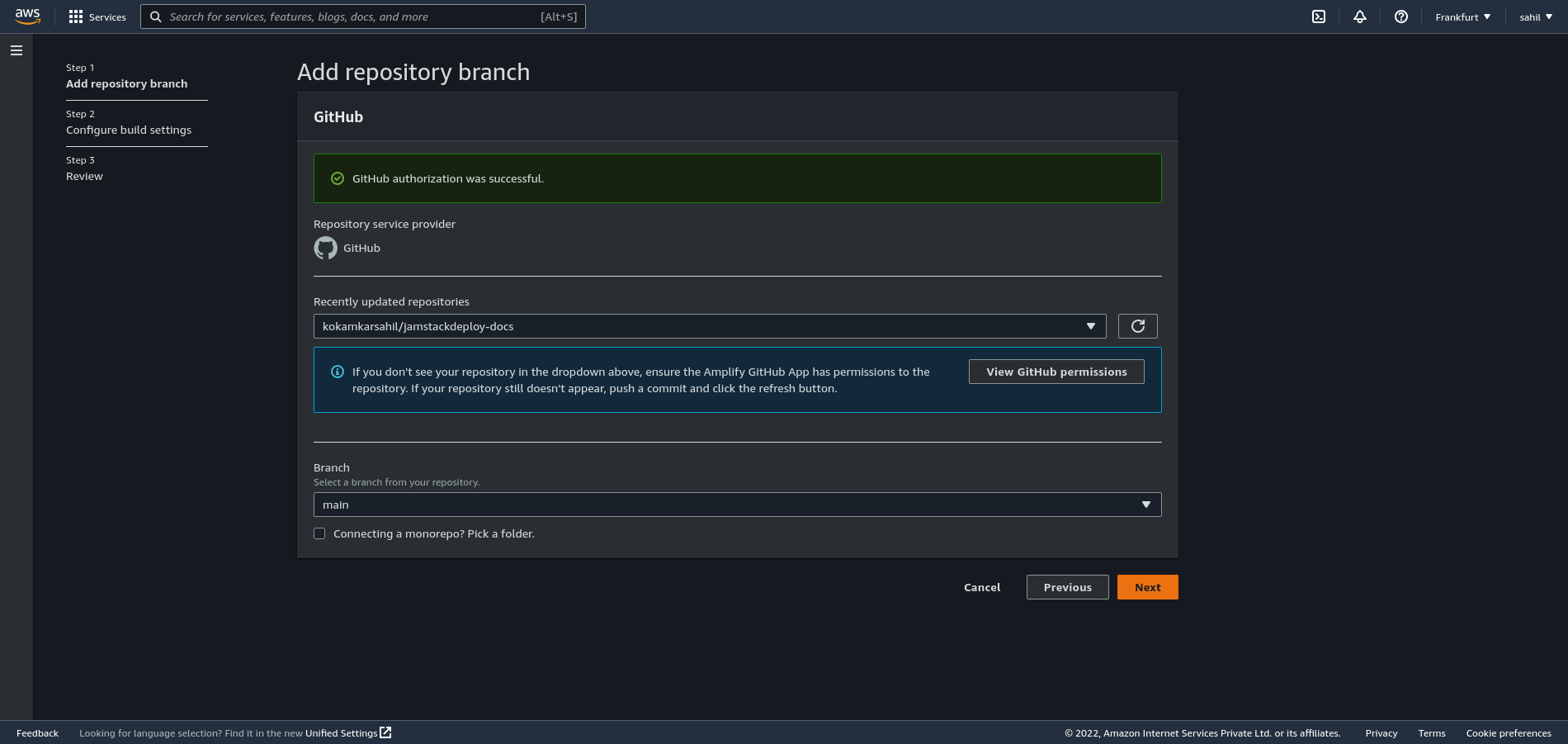Screen dimensions: 1568x744
Task: Focus the AWS services search field
Action: pyautogui.click(x=363, y=17)
